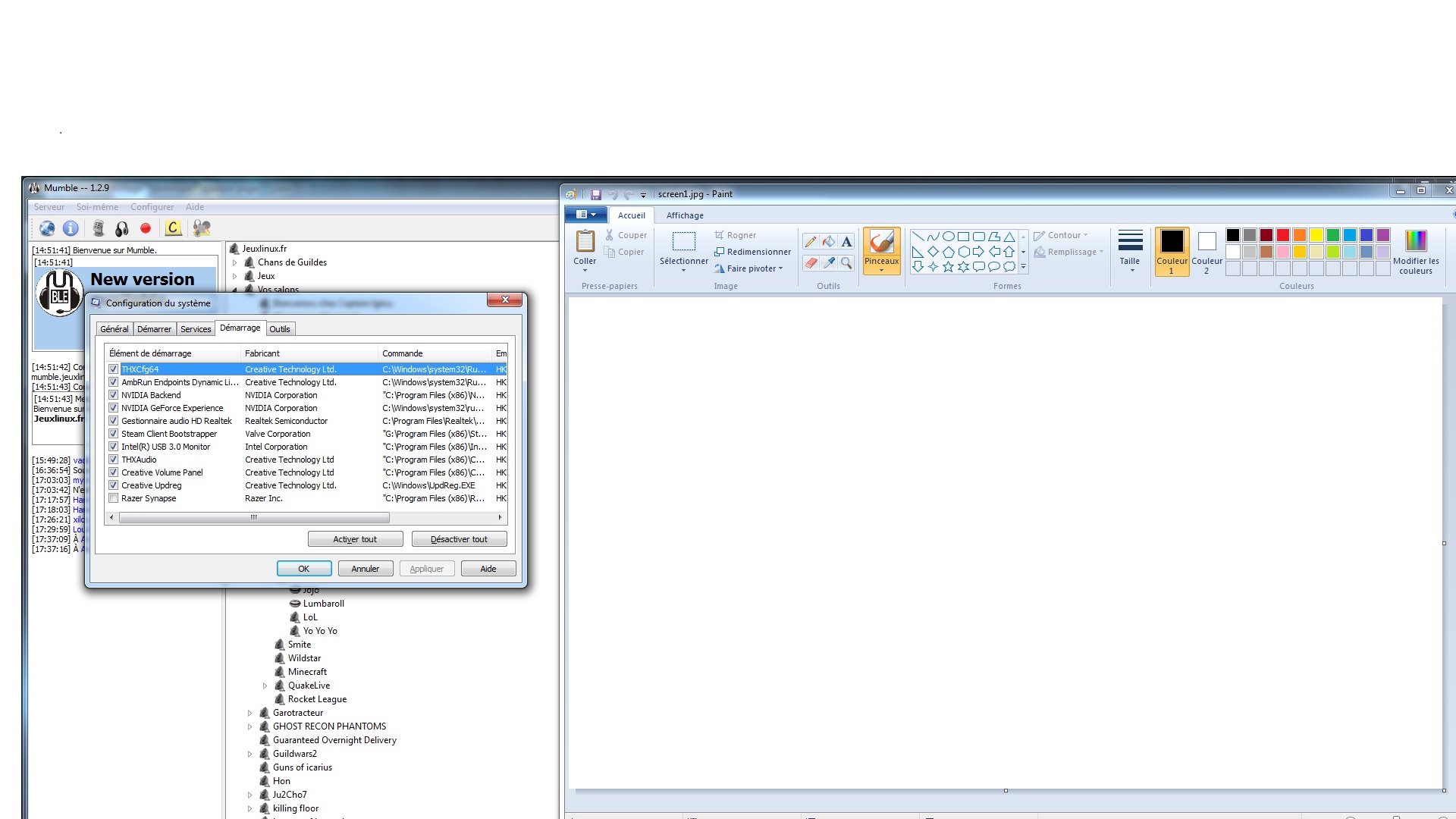Screen dimensions: 1456x819
Task: Click the Copier button in Paint
Action: tap(624, 252)
